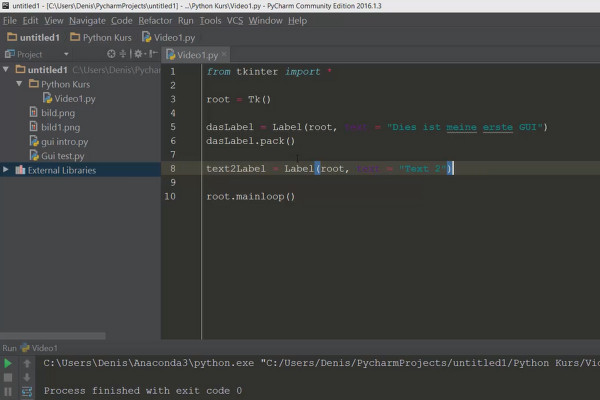Click line number 10 in the gutter
The image size is (600, 400).
point(170,196)
